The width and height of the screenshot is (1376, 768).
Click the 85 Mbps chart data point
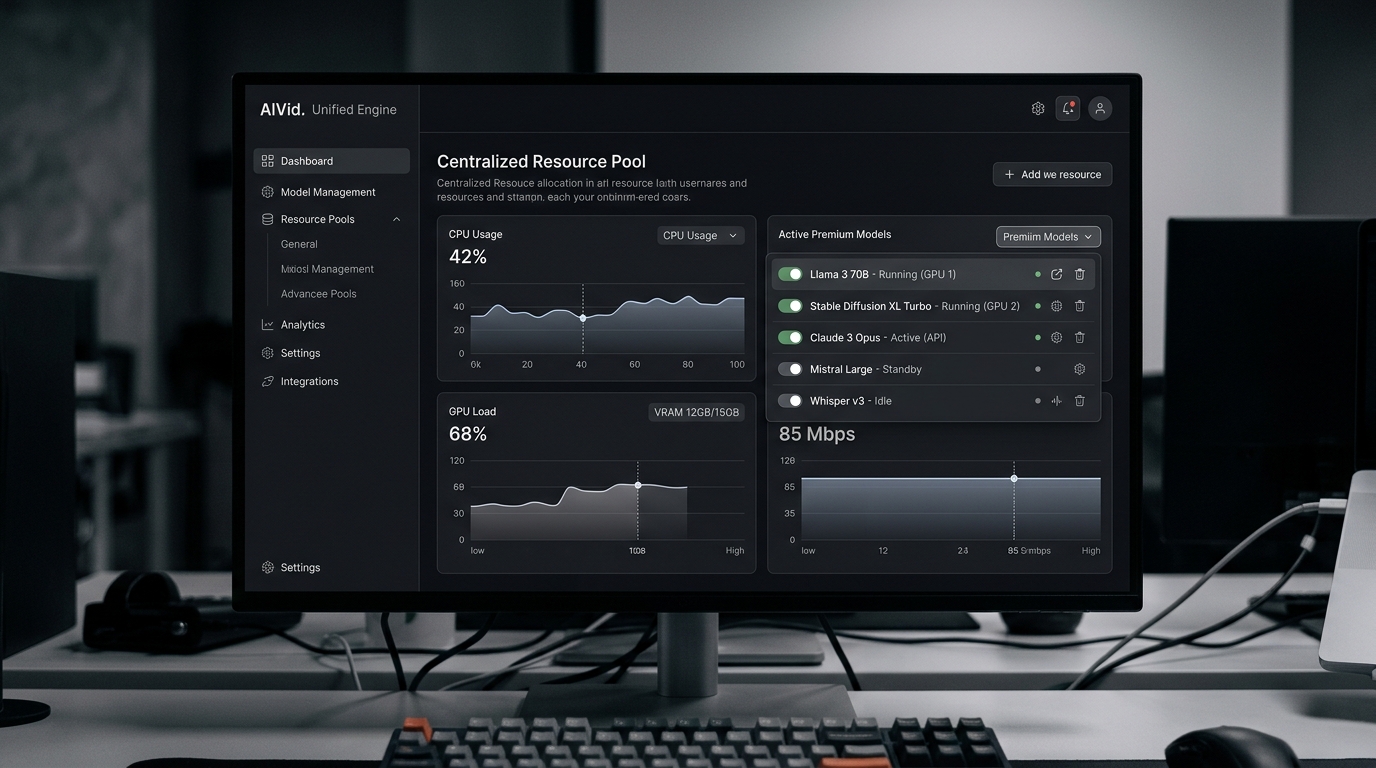[1014, 479]
